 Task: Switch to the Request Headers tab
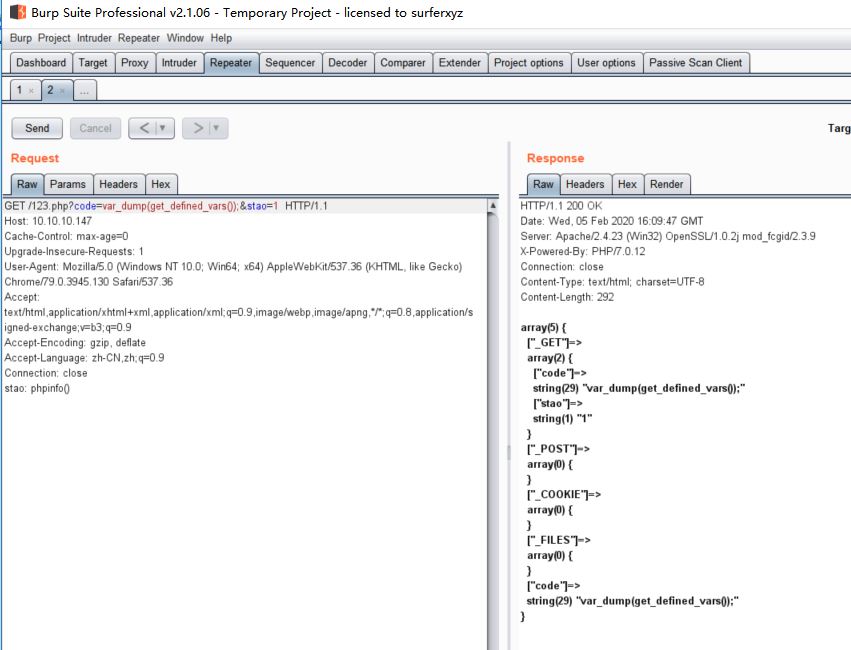click(118, 184)
